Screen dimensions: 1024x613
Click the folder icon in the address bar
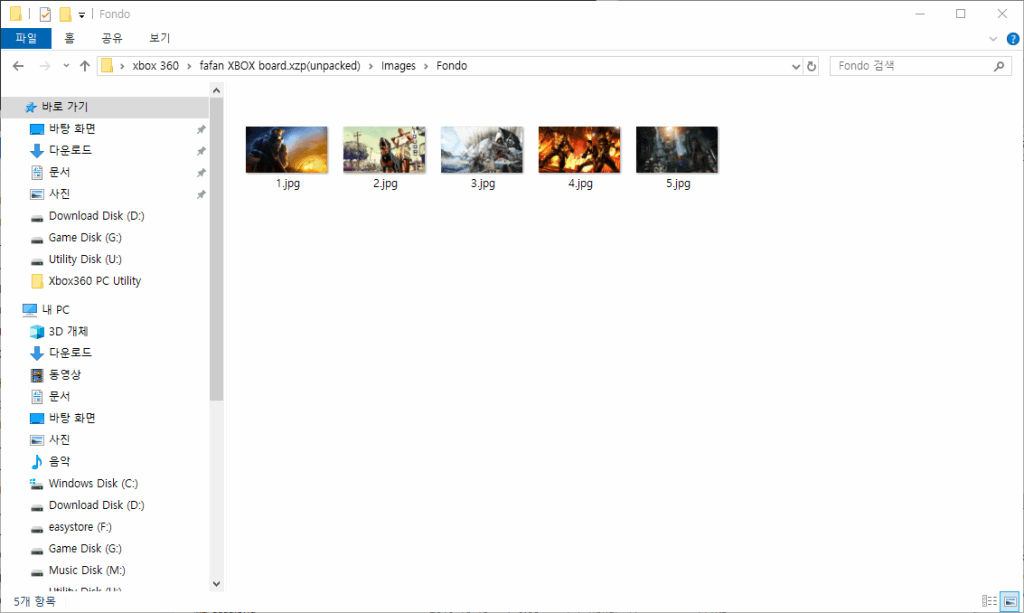(x=107, y=66)
